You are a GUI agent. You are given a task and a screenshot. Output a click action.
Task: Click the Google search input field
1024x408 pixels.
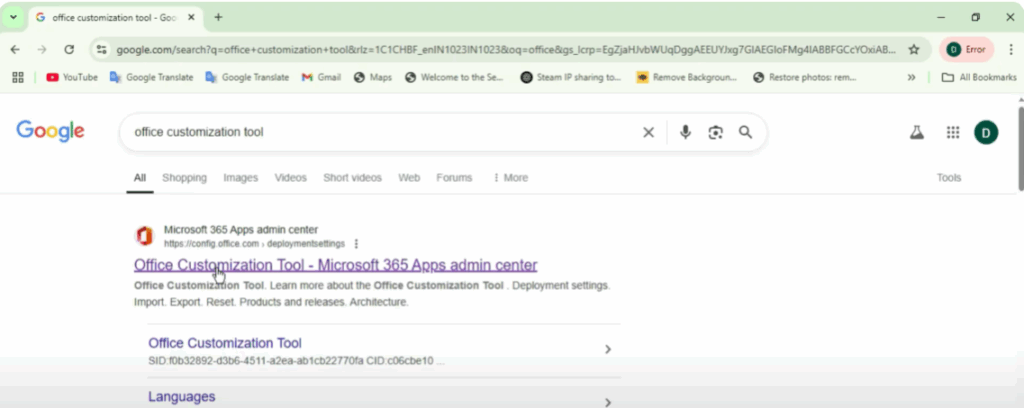[x=382, y=133]
